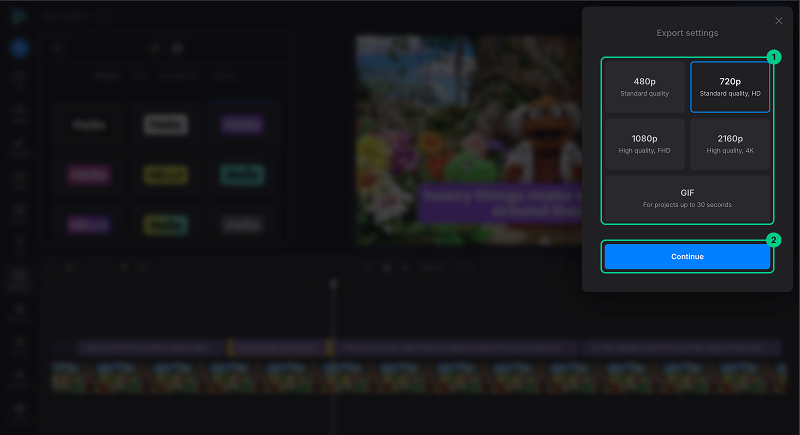Pick the 2160p High quality 4K option
The height and width of the screenshot is (435, 800).
[730, 144]
